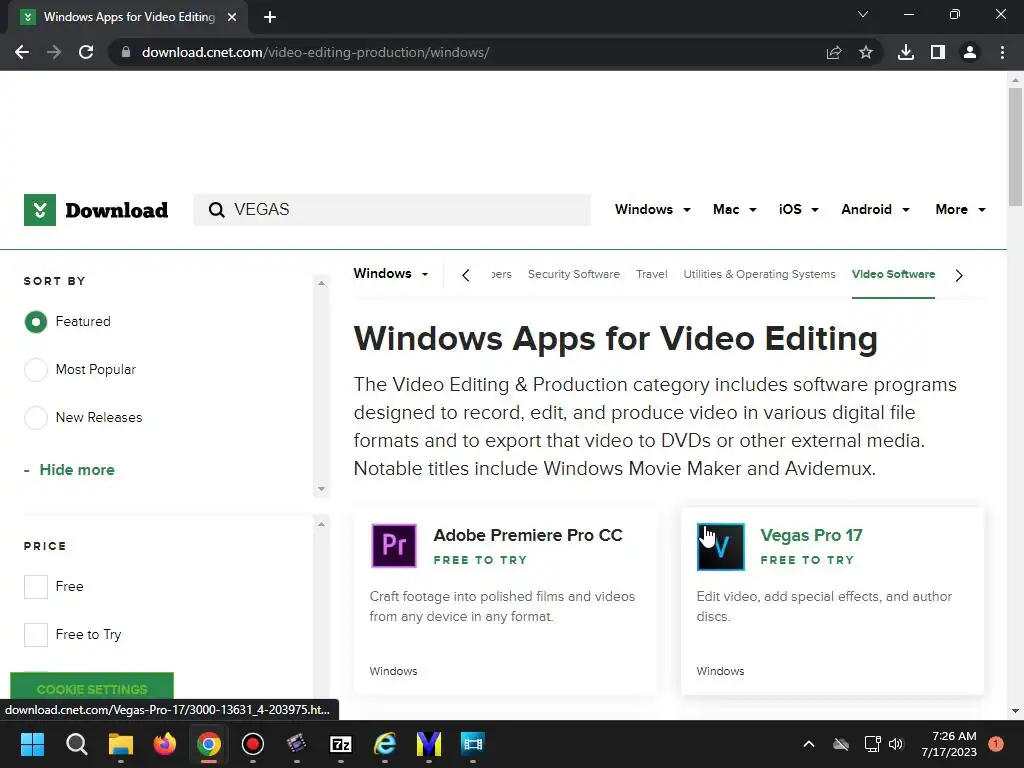
Task: Select the Video Software tab
Action: 893,274
